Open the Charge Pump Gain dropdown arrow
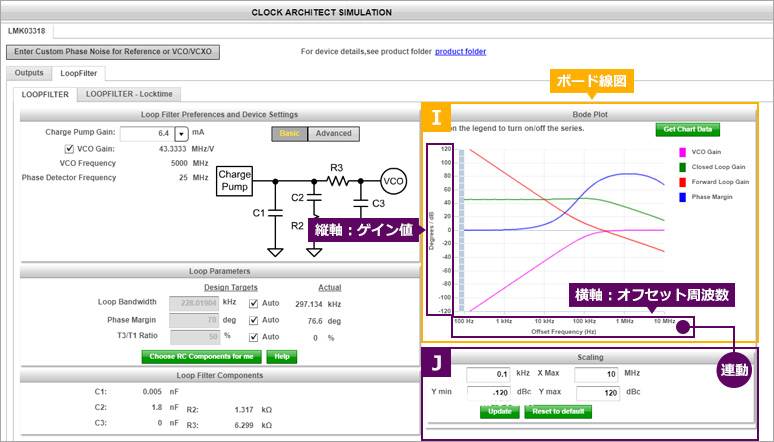The width and height of the screenshot is (774, 442). pos(182,134)
